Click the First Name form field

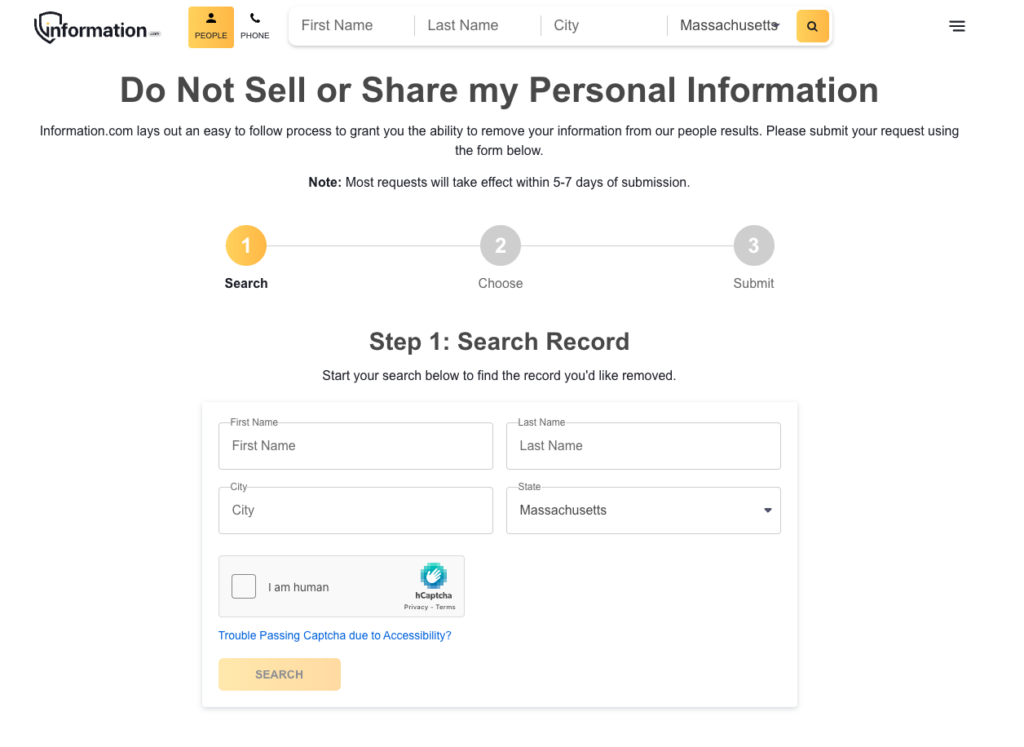click(355, 445)
